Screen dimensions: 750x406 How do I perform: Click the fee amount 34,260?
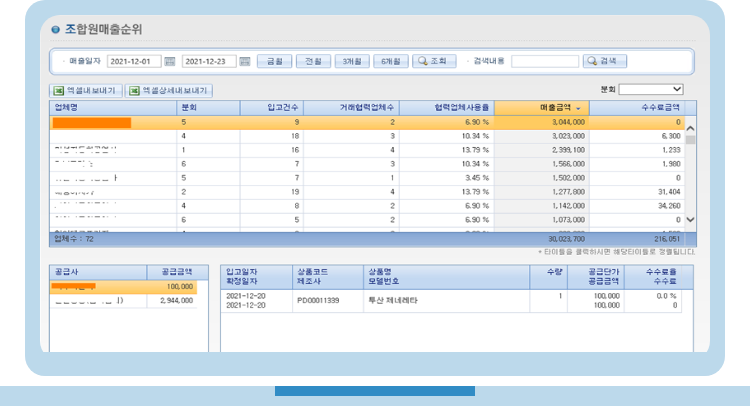(x=669, y=206)
